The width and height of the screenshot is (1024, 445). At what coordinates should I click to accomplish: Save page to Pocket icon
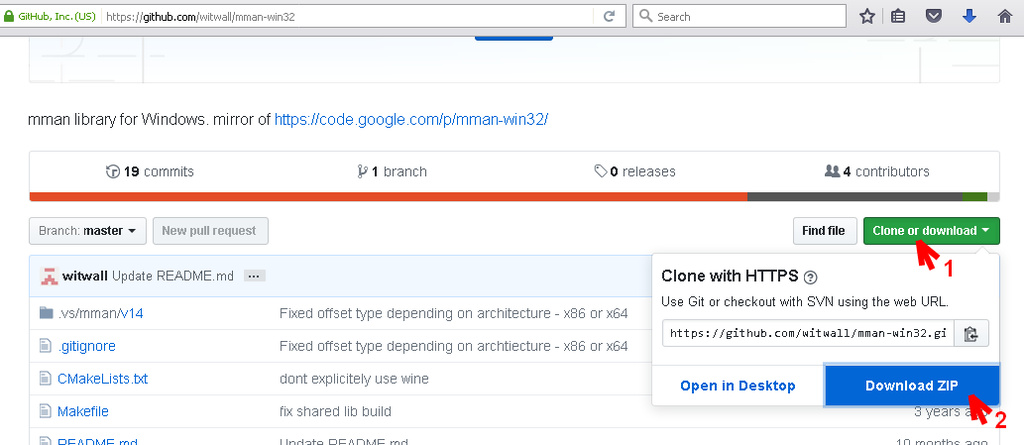pyautogui.click(x=933, y=16)
